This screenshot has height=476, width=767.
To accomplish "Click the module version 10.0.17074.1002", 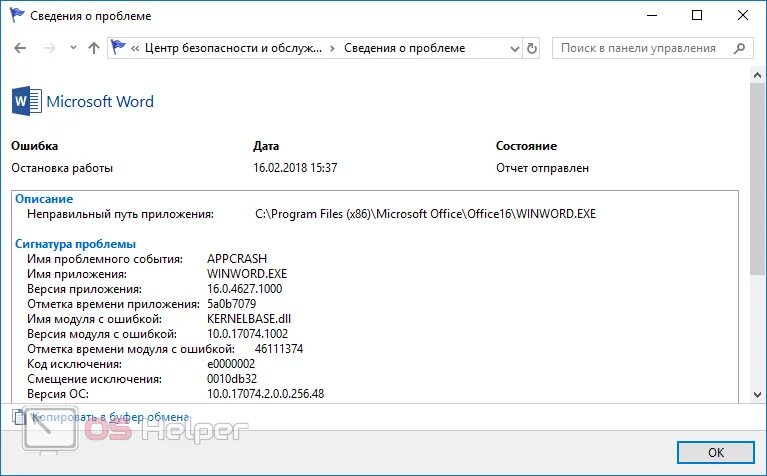I will click(x=248, y=334).
